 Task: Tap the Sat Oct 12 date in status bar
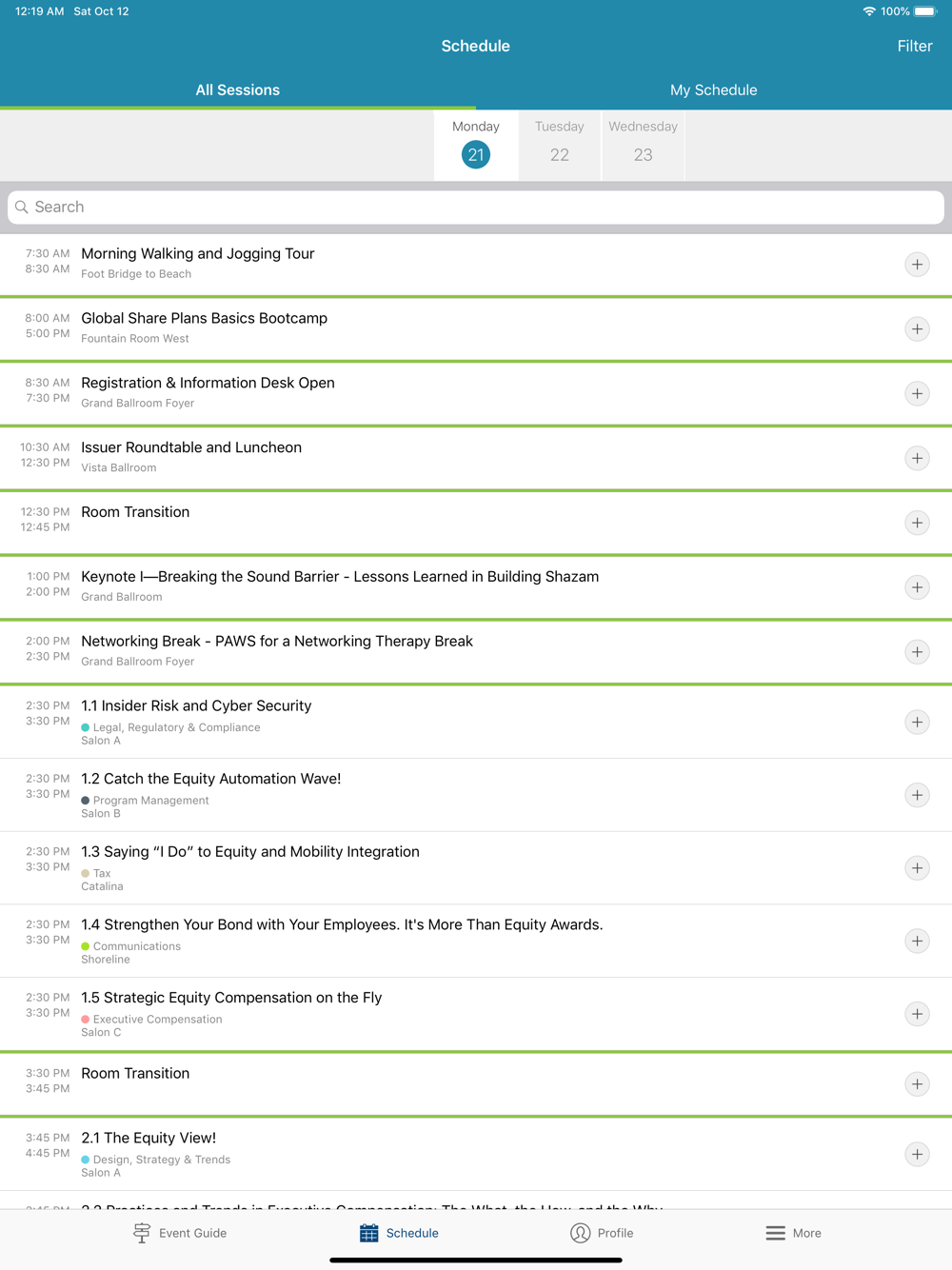click(x=101, y=11)
